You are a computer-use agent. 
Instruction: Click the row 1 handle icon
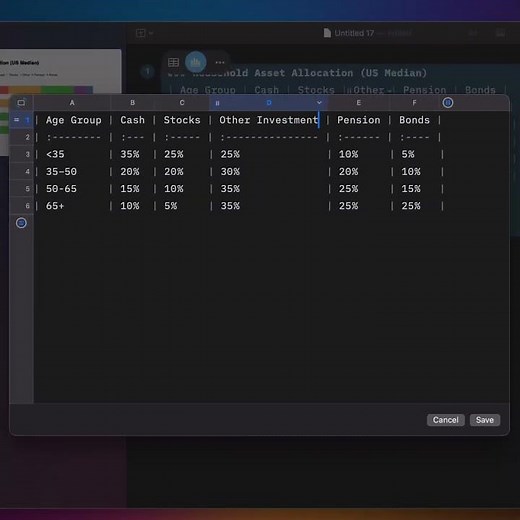(x=16, y=120)
